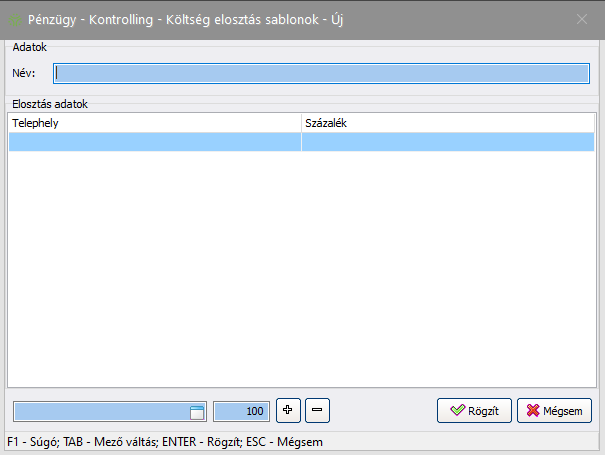Click the minus icon to remove row
The image size is (605, 455).
(x=317, y=410)
